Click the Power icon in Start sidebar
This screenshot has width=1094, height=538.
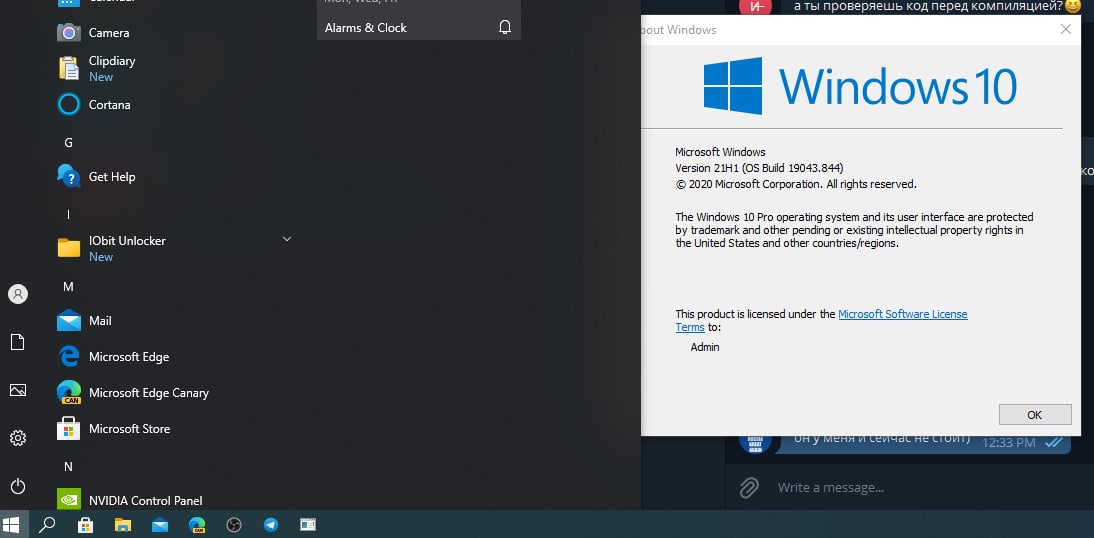pyautogui.click(x=17, y=486)
